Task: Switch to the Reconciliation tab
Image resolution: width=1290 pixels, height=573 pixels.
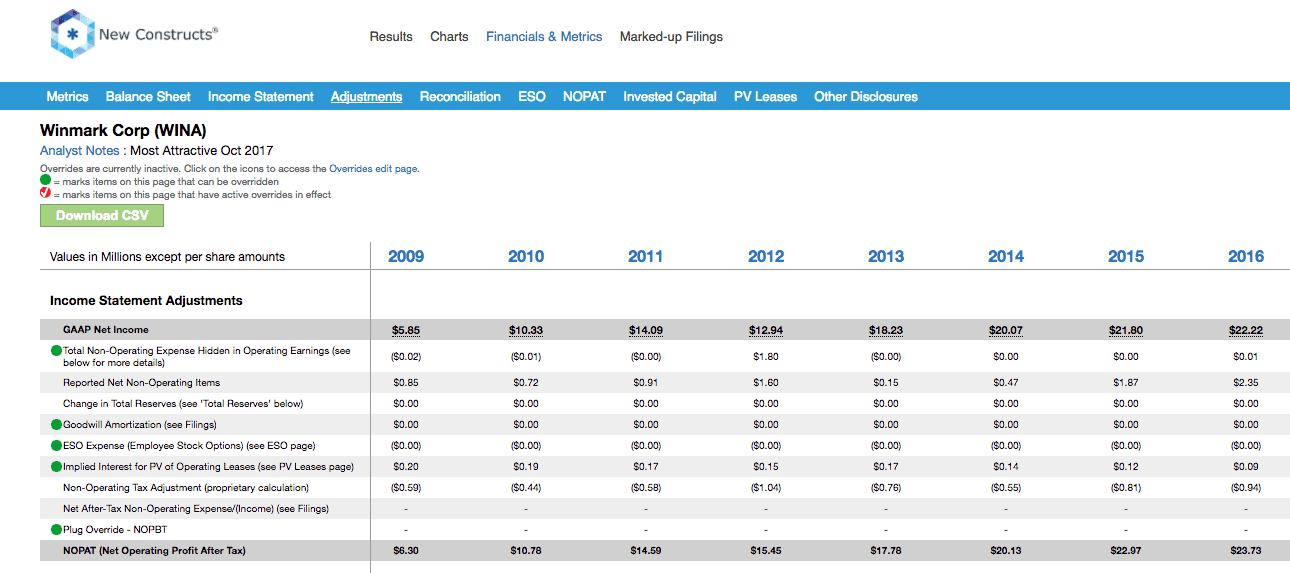Action: [x=460, y=97]
